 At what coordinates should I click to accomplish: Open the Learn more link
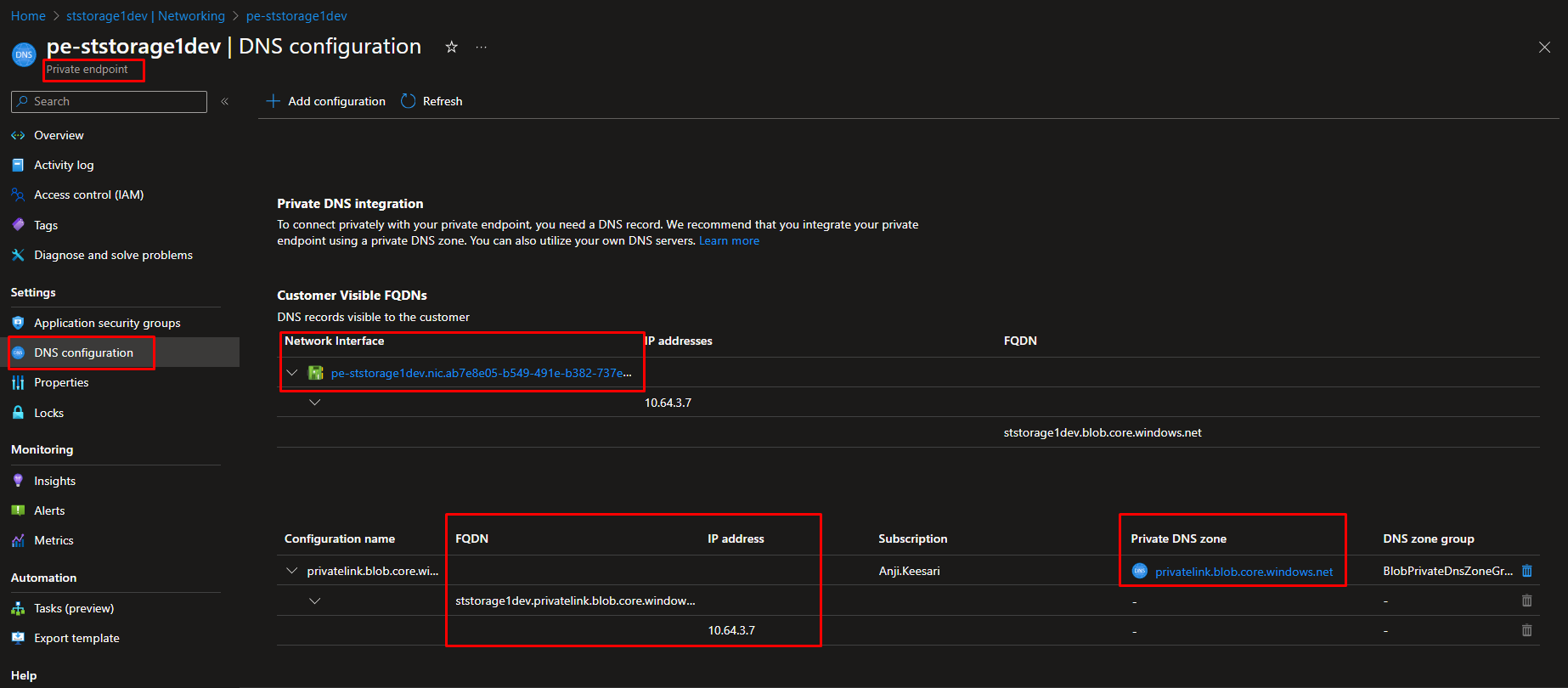pyautogui.click(x=729, y=240)
